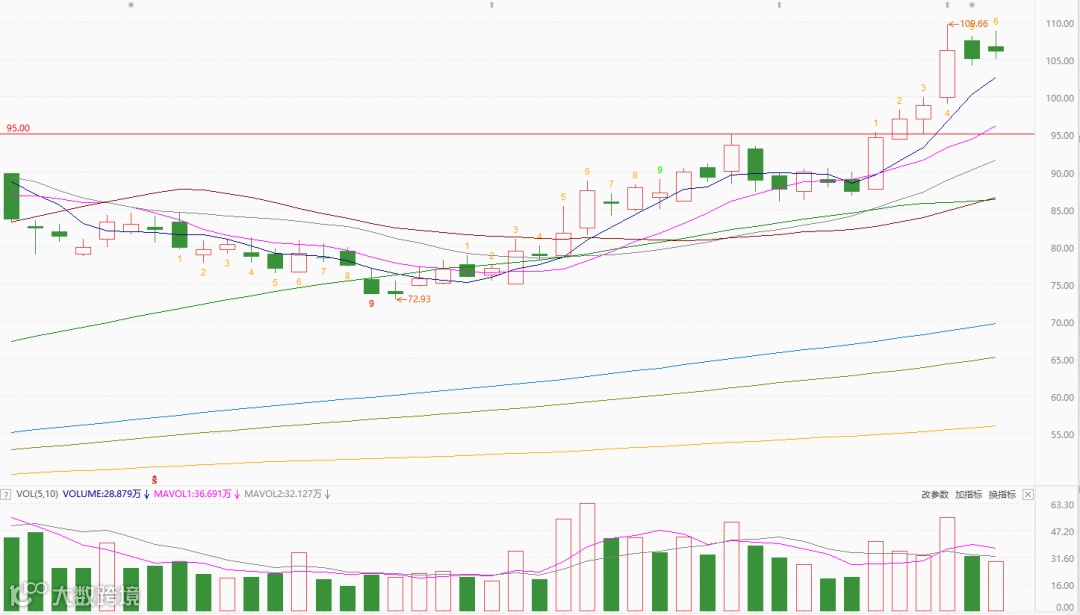Viewport: 1080px width, 615px height.
Task: Click the 70.00 price axis label
Action: pyautogui.click(x=1061, y=322)
